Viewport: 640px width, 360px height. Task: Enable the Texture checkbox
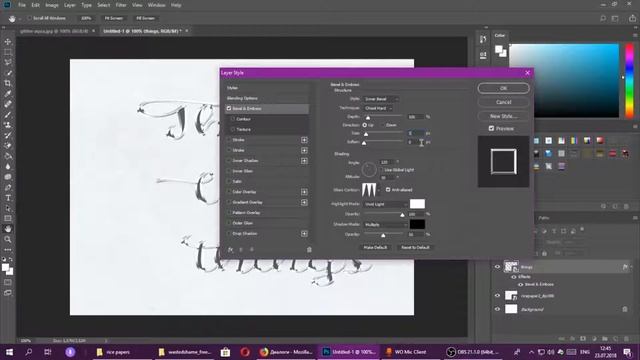click(233, 129)
